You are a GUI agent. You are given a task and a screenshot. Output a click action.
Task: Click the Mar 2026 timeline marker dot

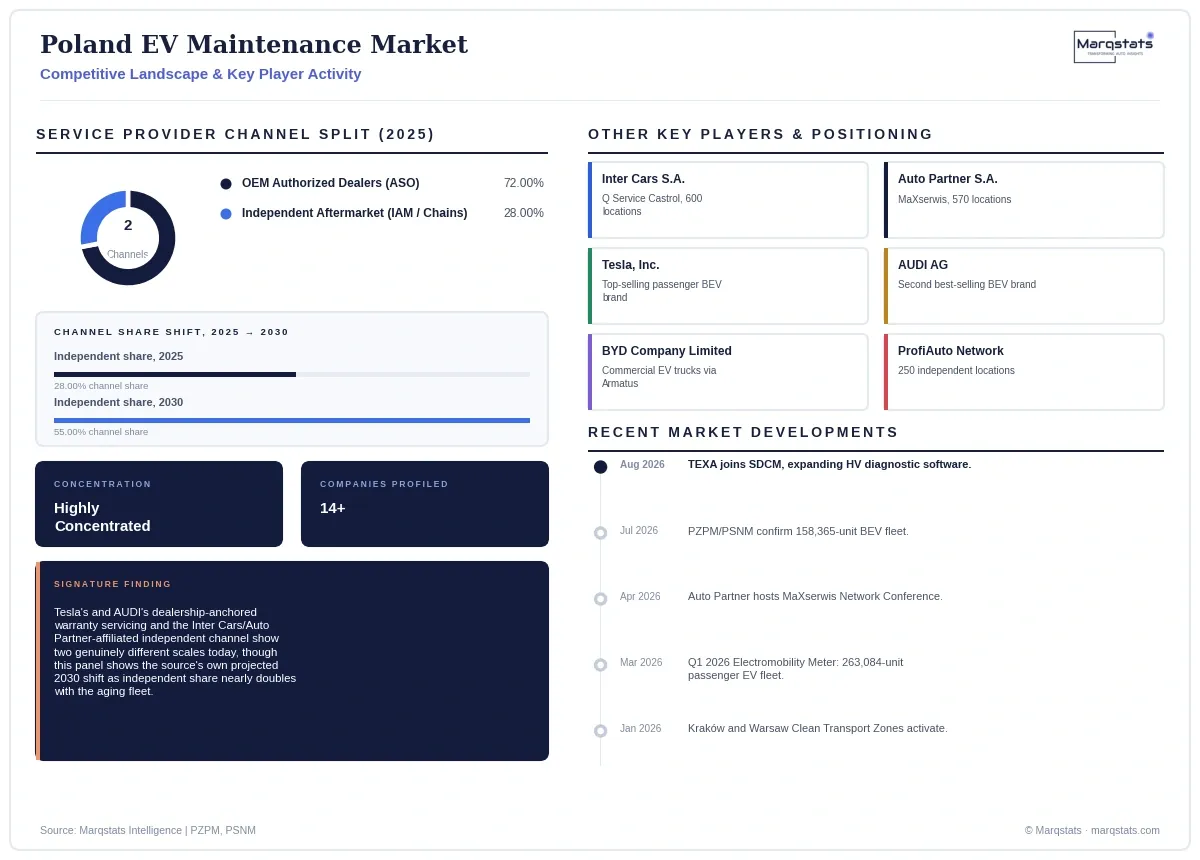pos(600,665)
